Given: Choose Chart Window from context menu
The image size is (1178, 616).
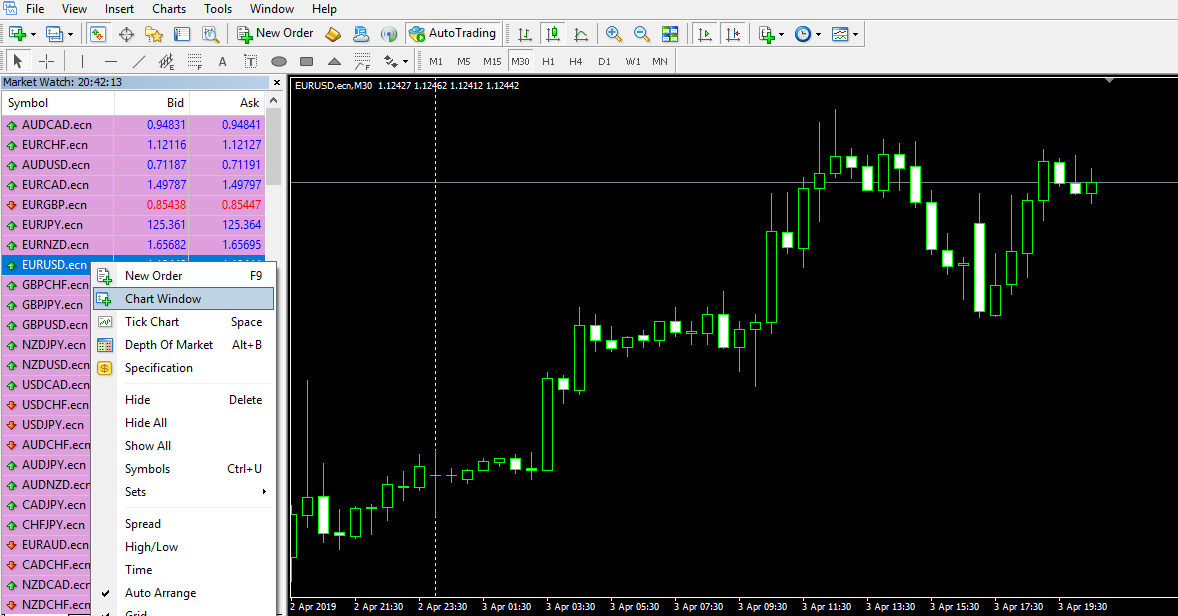Looking at the screenshot, I should [183, 299].
